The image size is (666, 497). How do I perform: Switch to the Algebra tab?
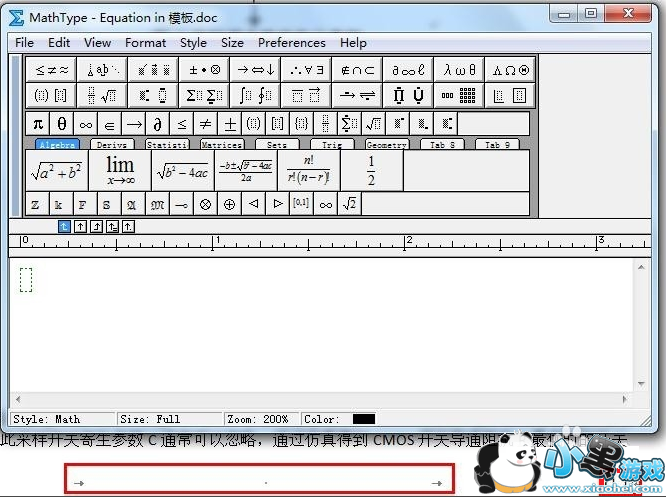click(57, 145)
